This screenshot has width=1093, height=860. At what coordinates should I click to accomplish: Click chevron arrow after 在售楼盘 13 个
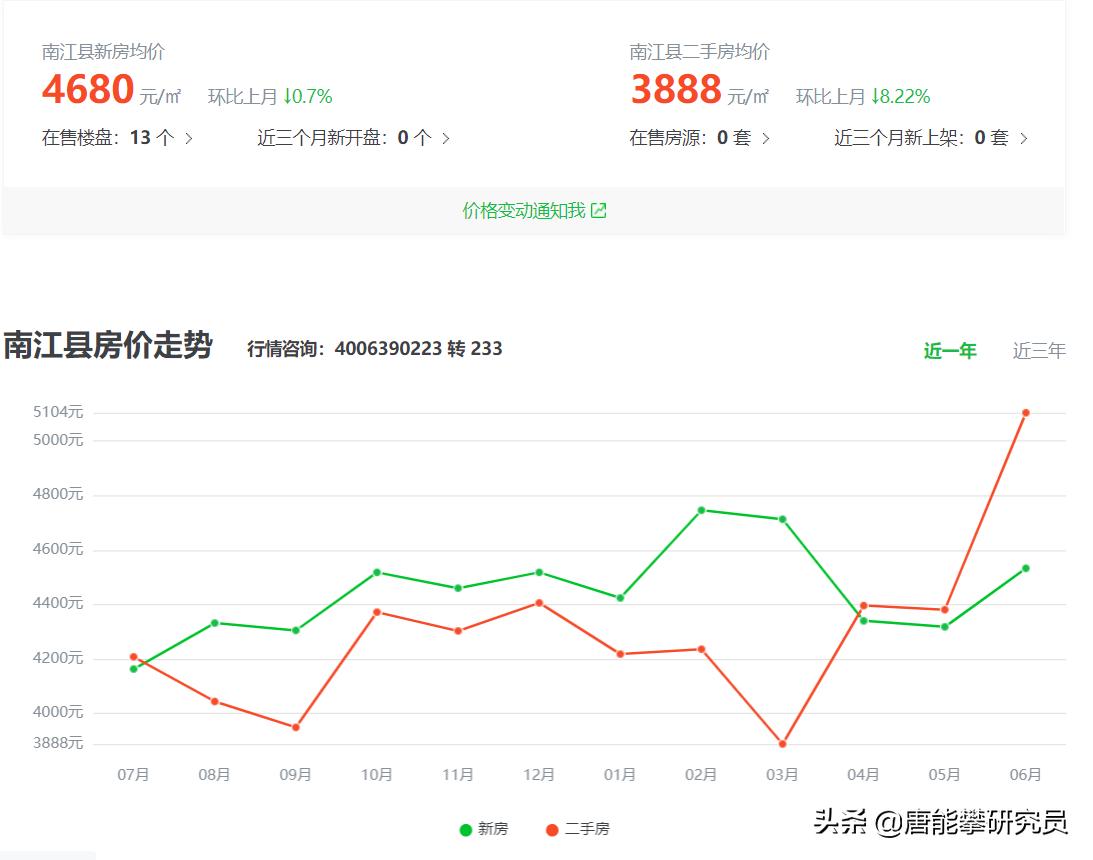(x=189, y=138)
